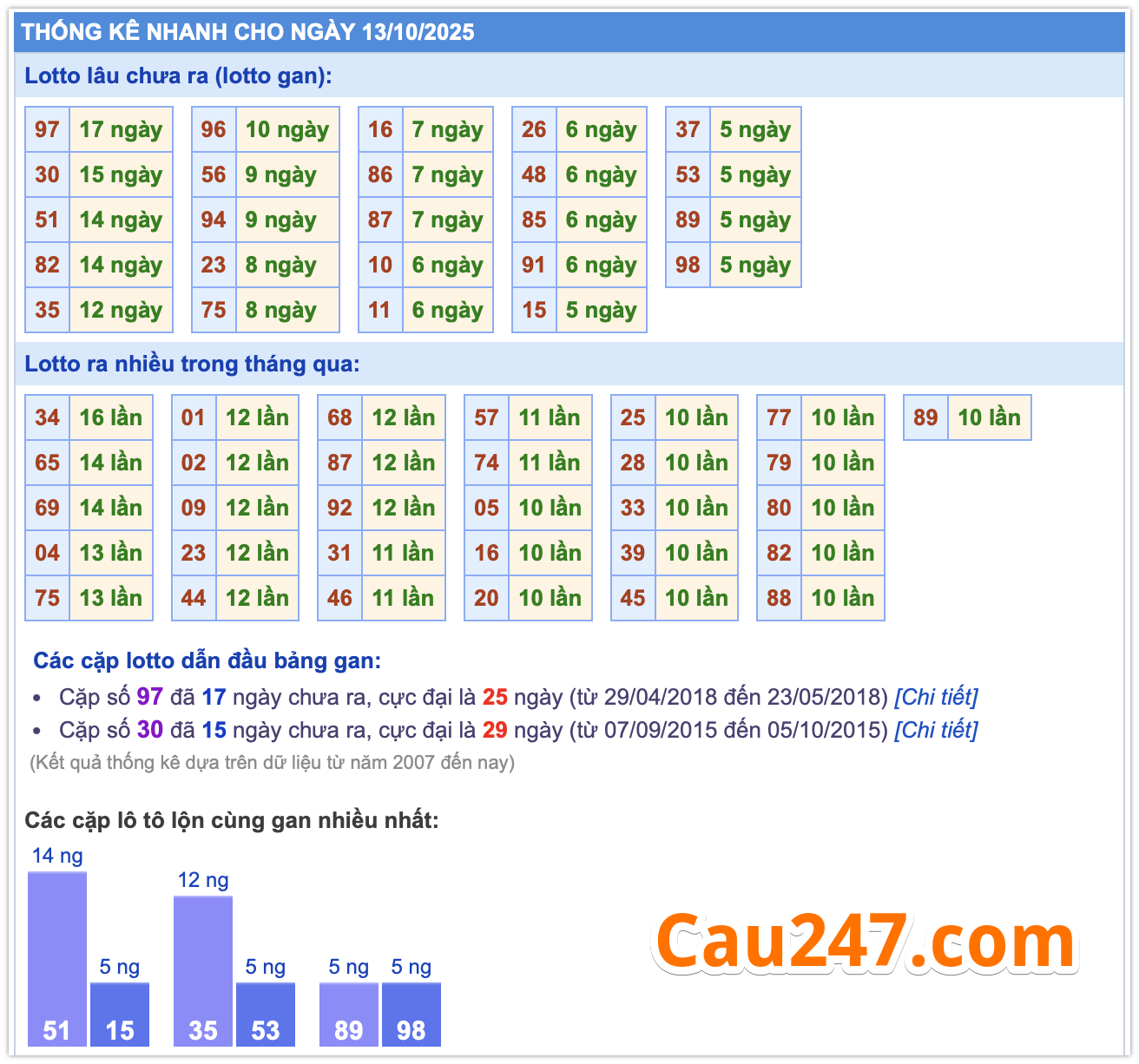The width and height of the screenshot is (1139, 1064).
Task: Select number 65 with 14 lần
Action: click(47, 463)
